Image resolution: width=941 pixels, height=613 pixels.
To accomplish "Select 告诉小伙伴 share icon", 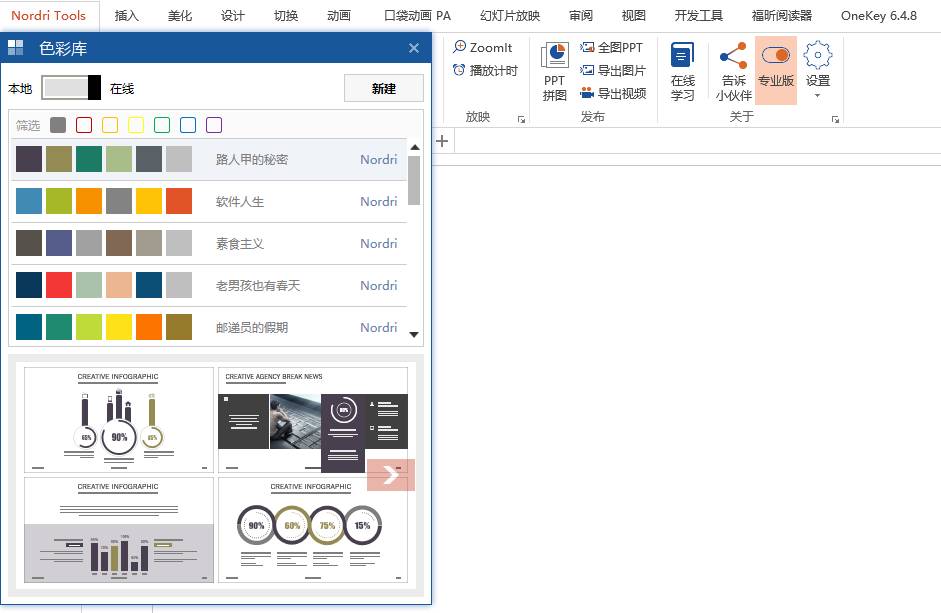I will pos(733,71).
